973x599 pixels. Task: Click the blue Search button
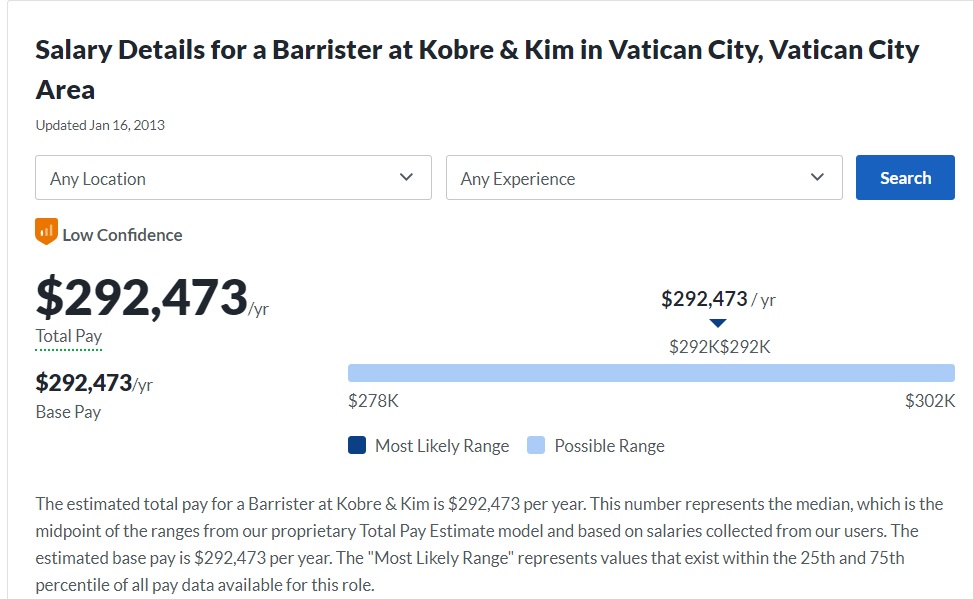(x=905, y=178)
